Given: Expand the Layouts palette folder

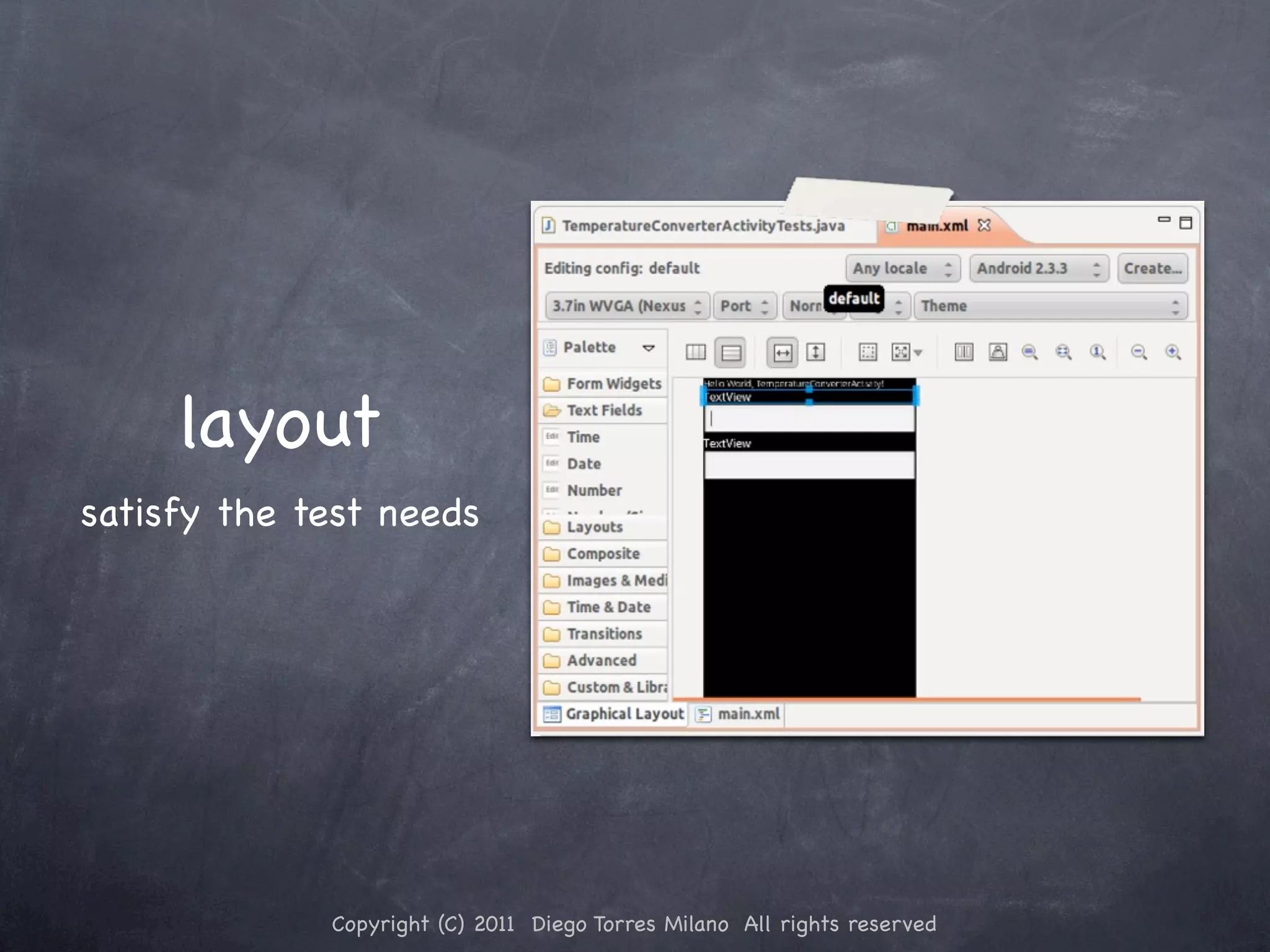Looking at the screenshot, I should [x=594, y=527].
